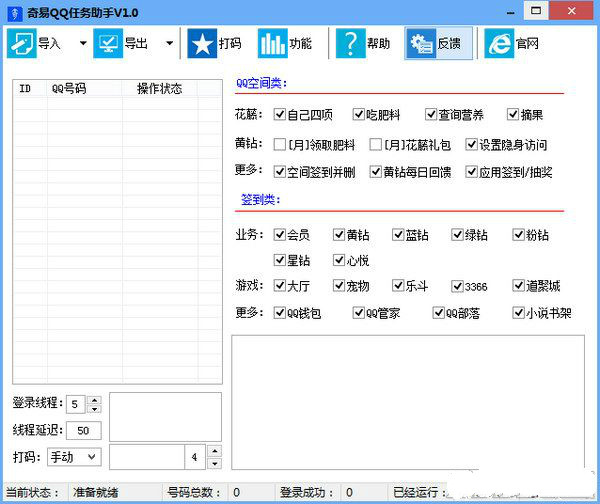Screen dimensions: 600x504
Task: Click the app logo in title bar
Action: coord(15,13)
